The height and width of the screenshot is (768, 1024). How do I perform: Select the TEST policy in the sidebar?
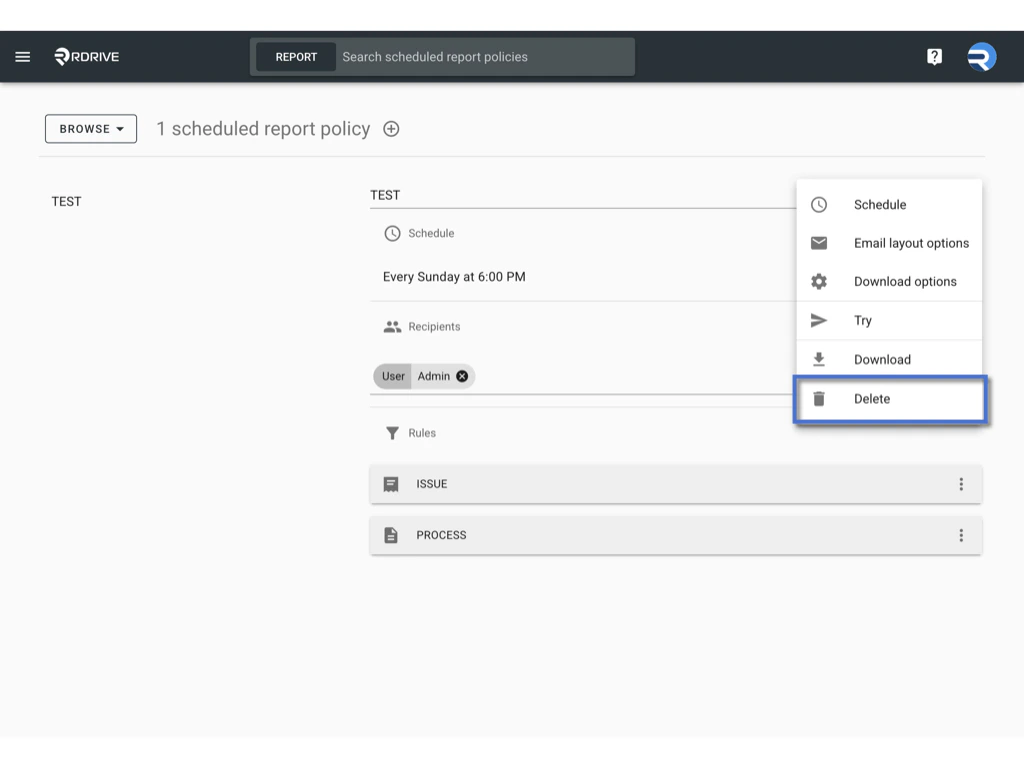coord(66,201)
